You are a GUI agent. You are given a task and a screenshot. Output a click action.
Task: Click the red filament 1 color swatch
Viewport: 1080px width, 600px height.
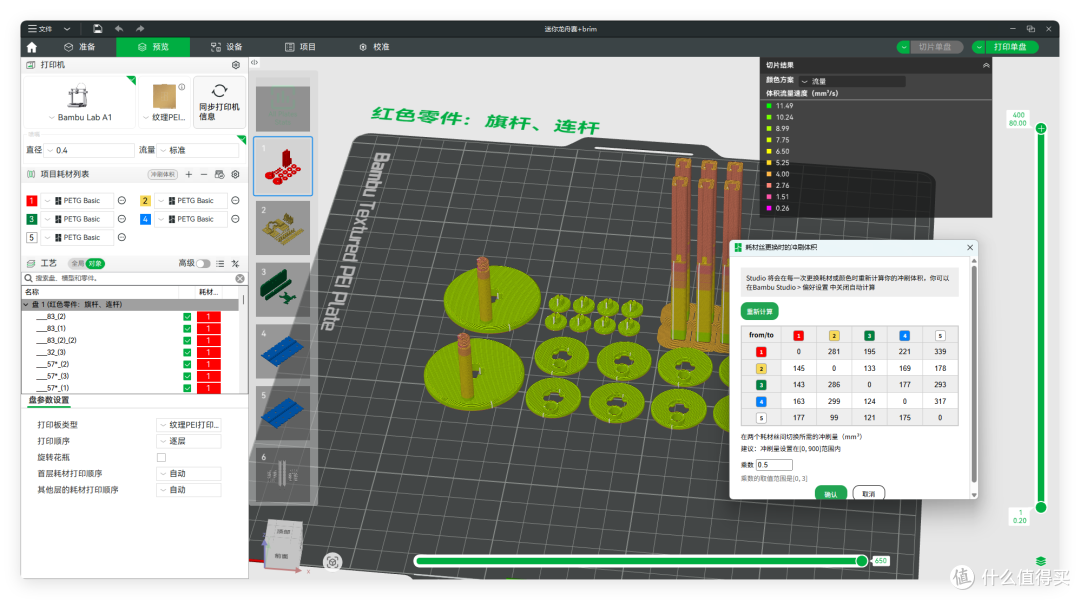tap(32, 200)
